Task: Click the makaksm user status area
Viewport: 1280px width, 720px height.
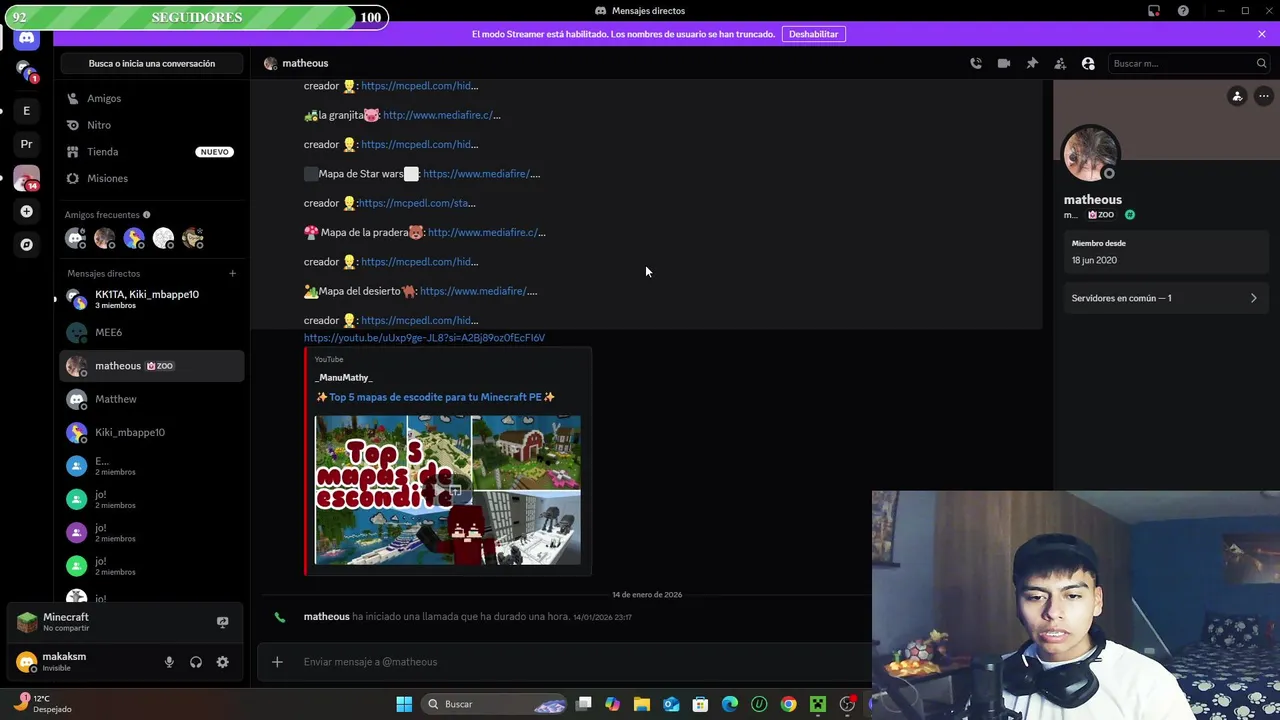Action: [84, 662]
